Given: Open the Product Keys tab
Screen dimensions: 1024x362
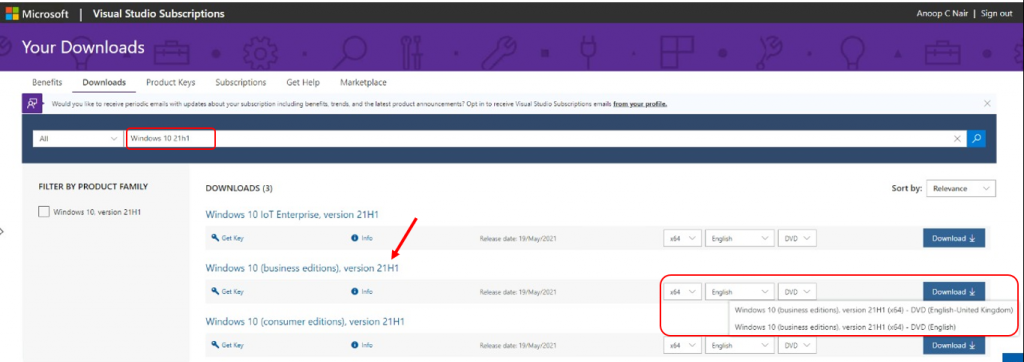Looking at the screenshot, I should [170, 82].
